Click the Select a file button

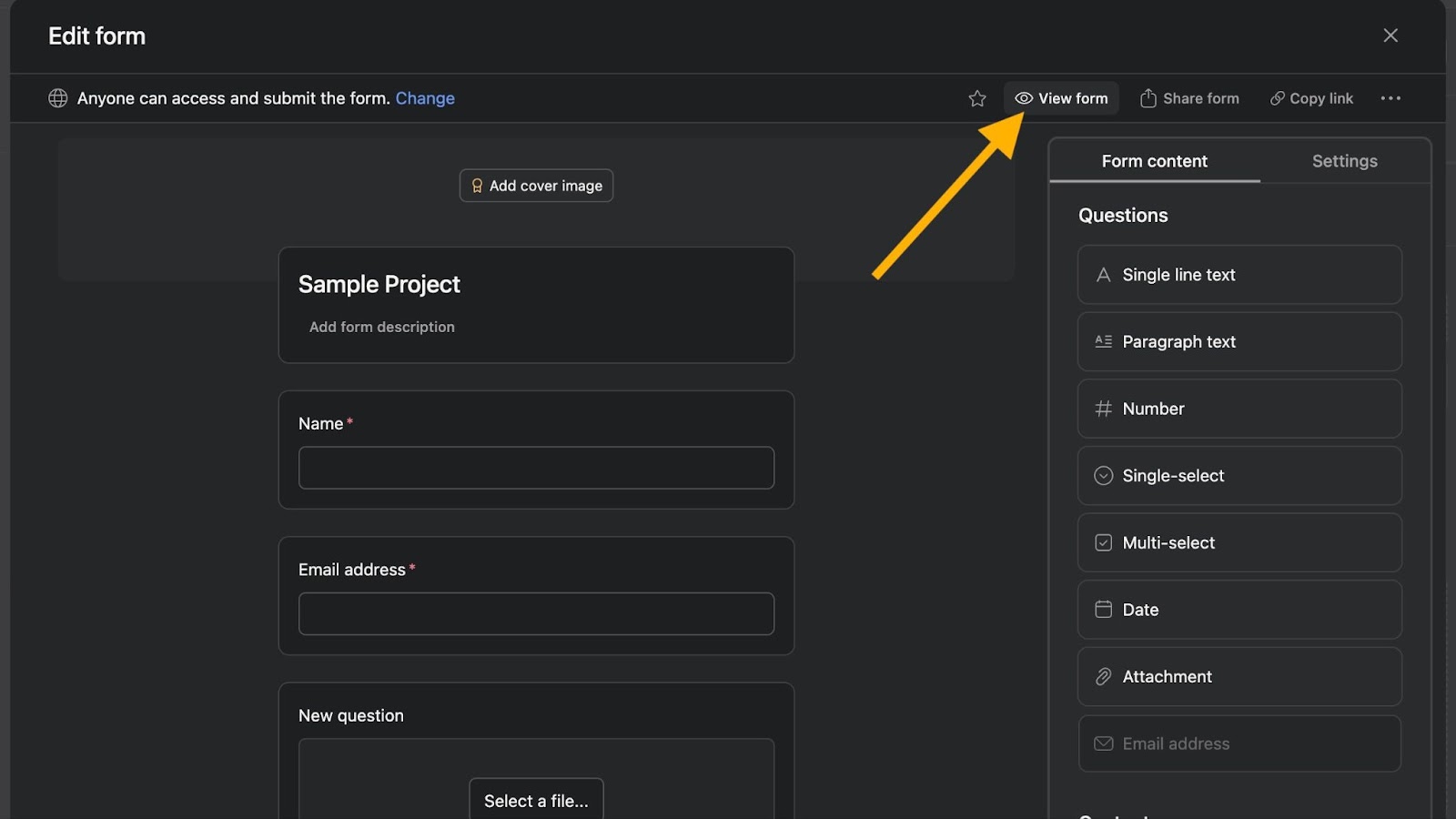pos(536,801)
